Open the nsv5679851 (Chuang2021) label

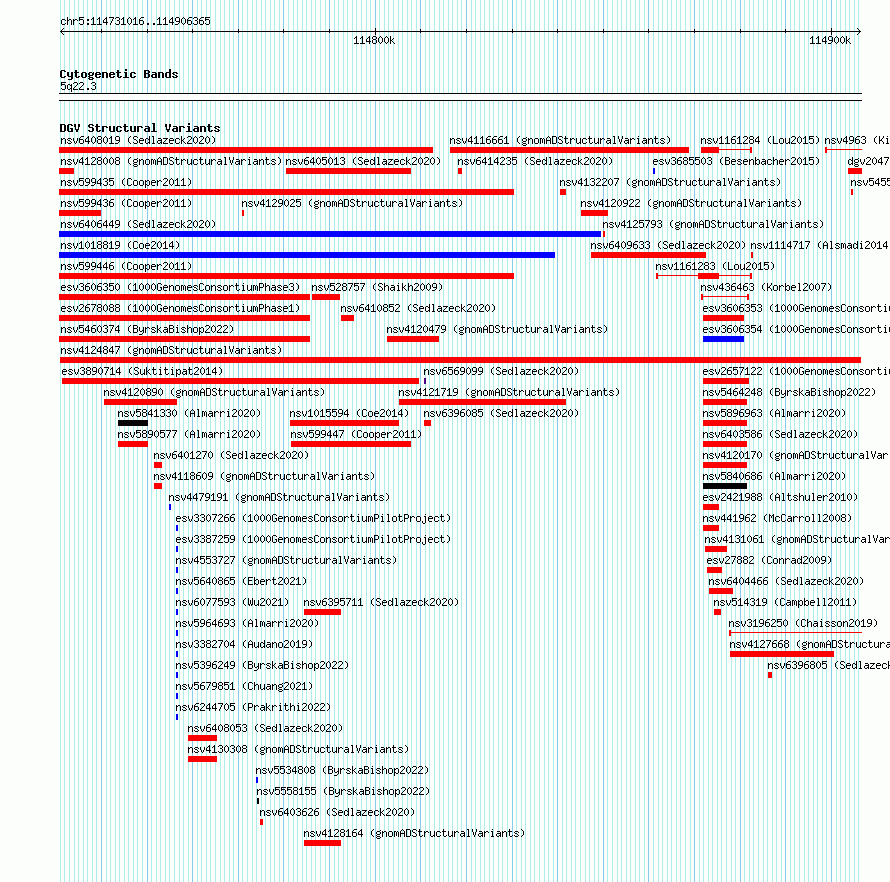(x=244, y=686)
